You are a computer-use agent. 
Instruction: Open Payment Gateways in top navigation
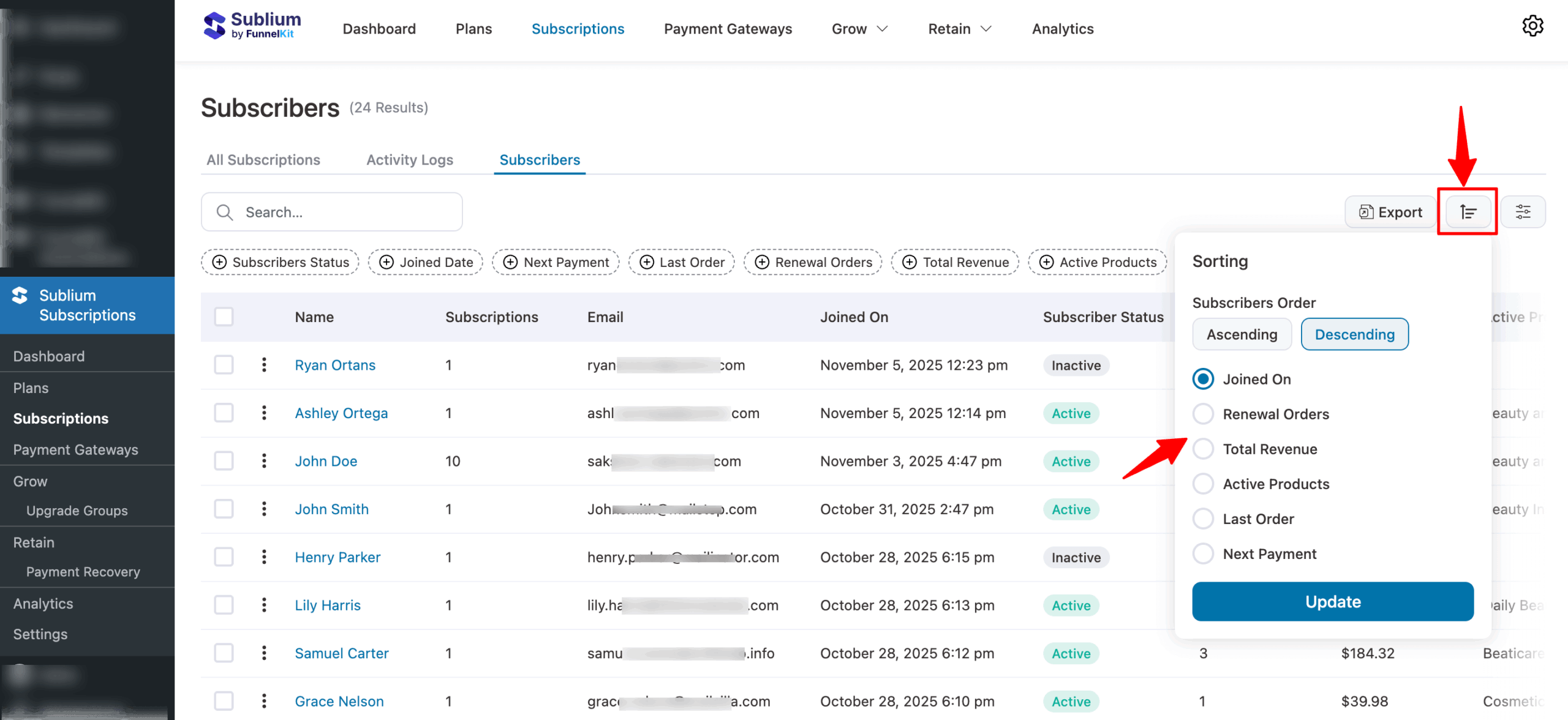pos(728,29)
